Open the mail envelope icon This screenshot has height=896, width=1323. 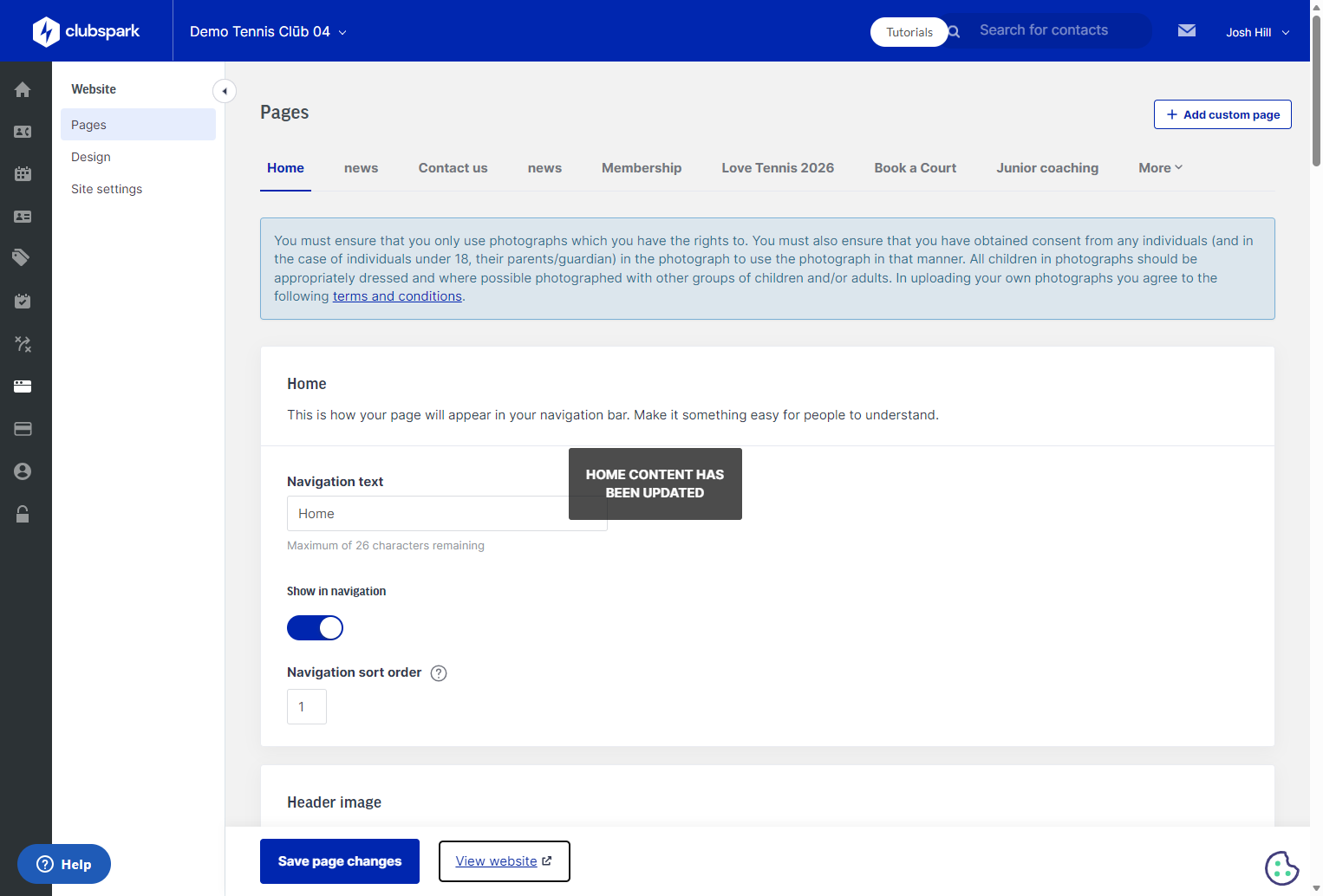(1187, 30)
